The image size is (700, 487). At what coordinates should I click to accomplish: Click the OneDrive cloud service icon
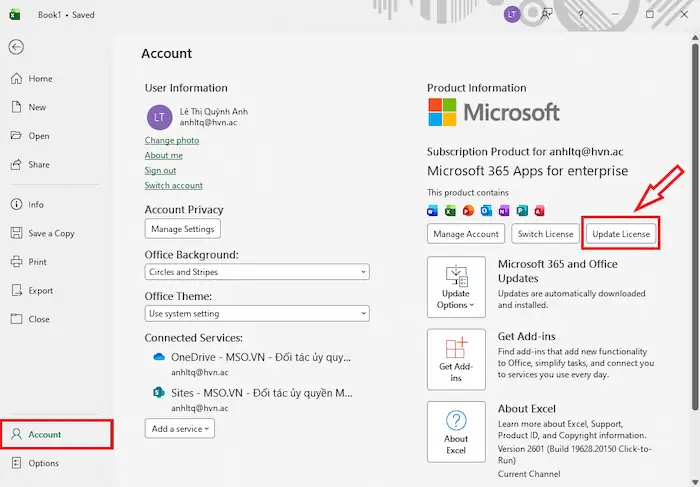click(158, 356)
